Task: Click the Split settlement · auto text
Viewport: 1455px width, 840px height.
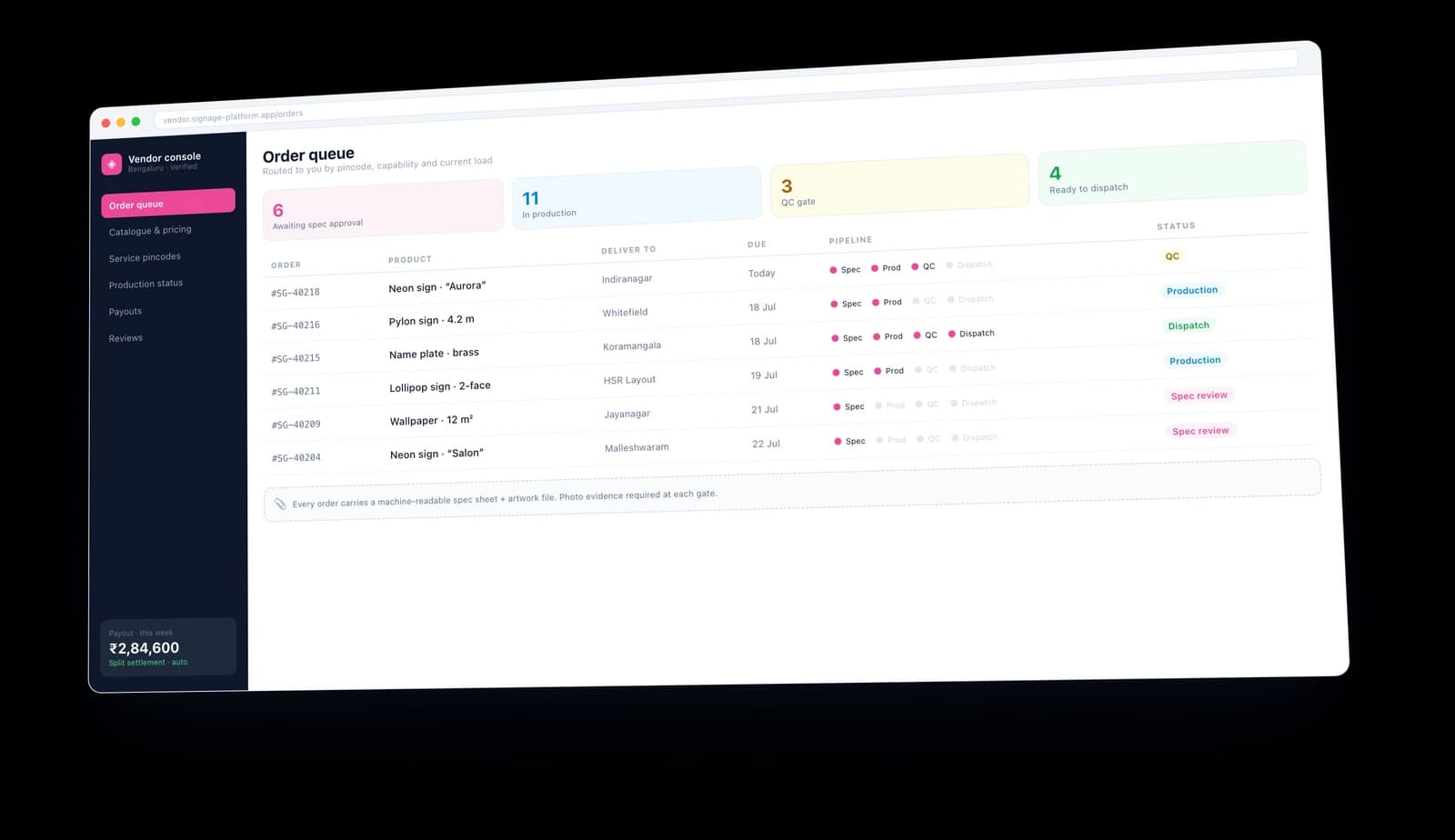Action: [x=148, y=662]
